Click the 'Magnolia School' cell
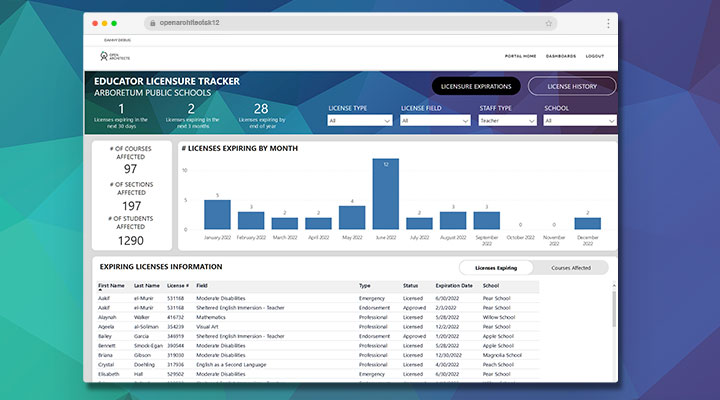The height and width of the screenshot is (400, 720). (x=502, y=355)
